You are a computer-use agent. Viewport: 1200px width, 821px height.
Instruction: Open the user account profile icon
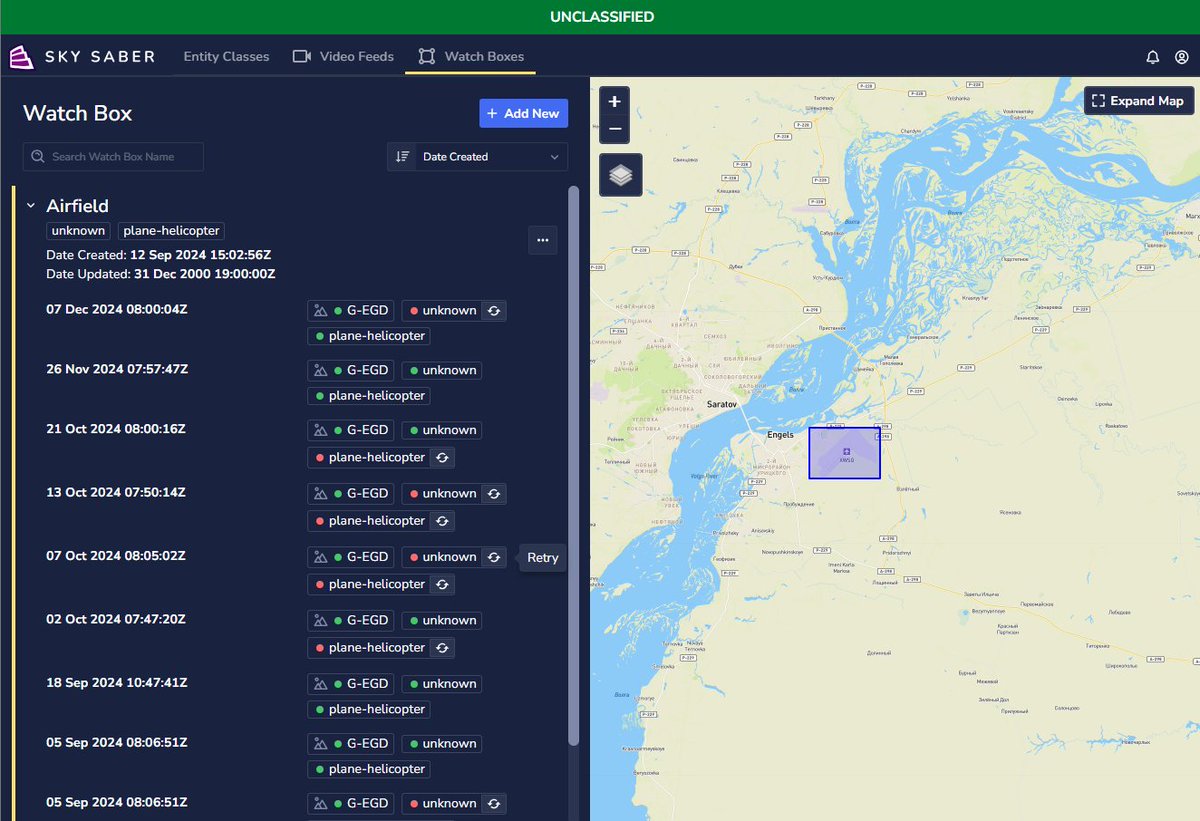1182,57
